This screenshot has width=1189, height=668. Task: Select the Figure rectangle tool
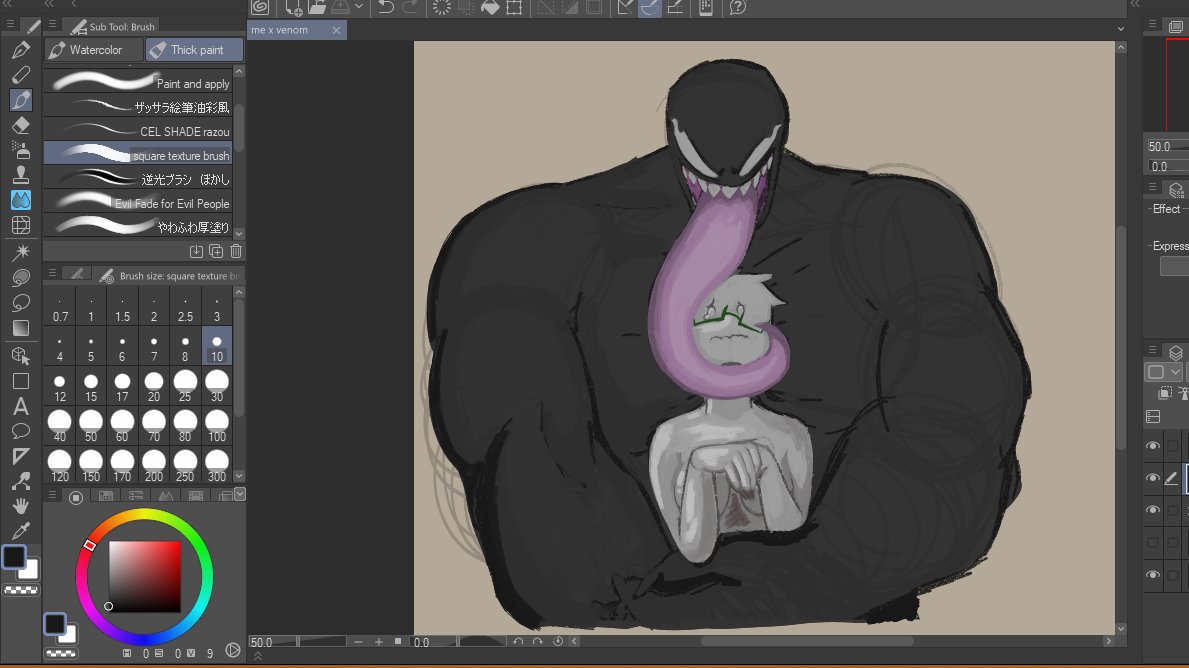tap(20, 381)
